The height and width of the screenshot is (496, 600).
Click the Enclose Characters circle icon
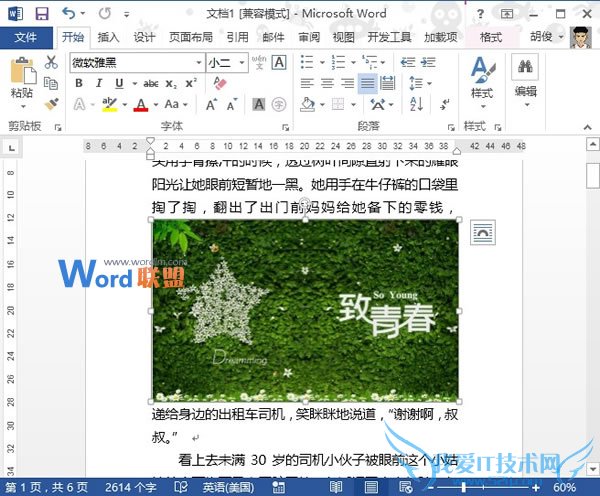point(279,104)
